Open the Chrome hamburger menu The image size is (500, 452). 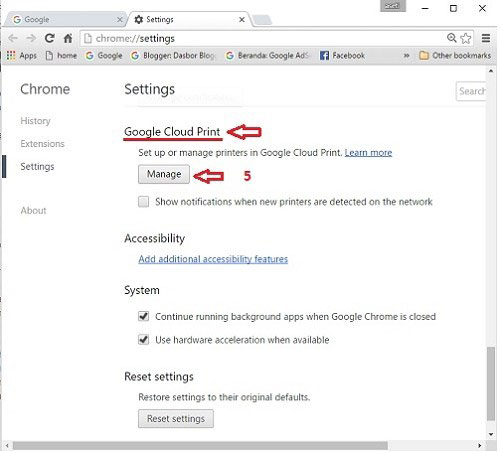click(x=486, y=38)
